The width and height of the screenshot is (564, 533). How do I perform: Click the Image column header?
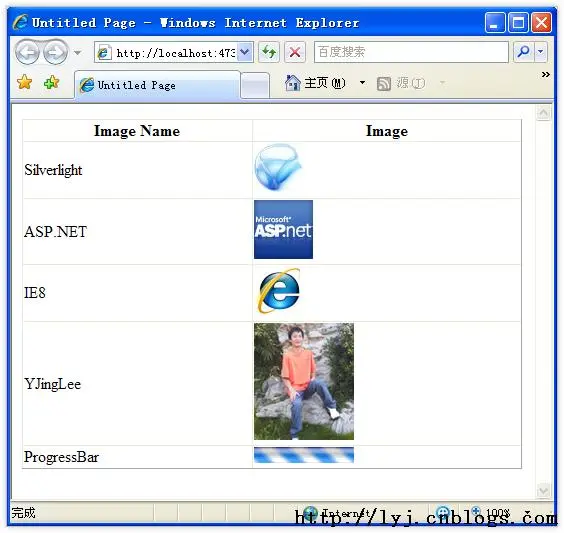point(387,131)
